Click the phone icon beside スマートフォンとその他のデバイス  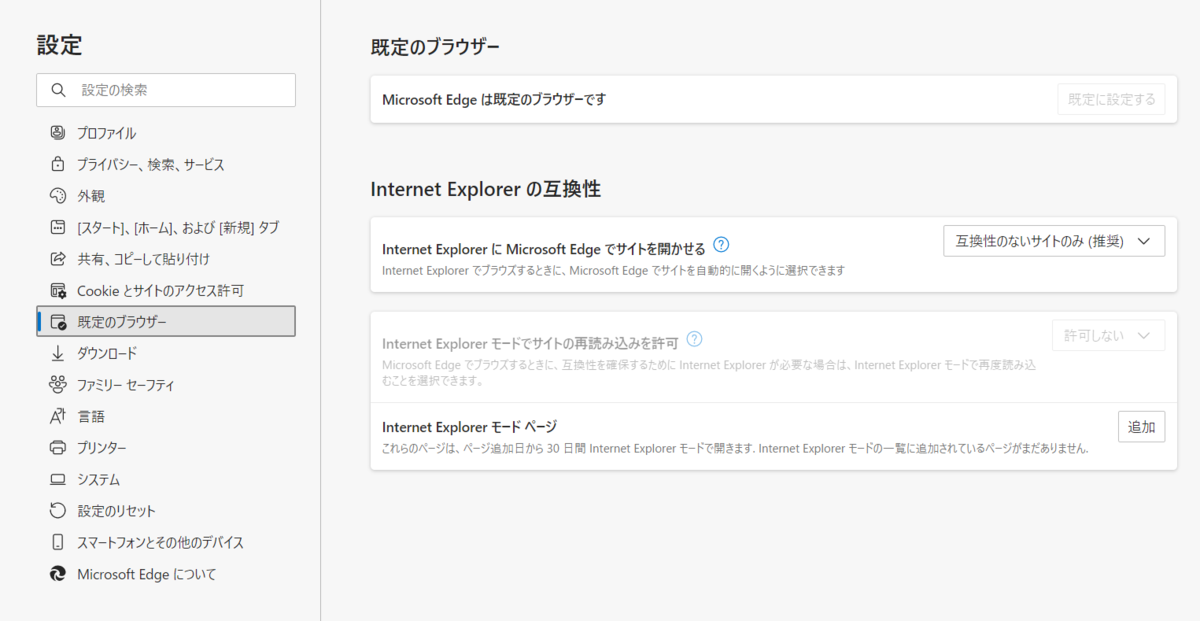(x=57, y=542)
